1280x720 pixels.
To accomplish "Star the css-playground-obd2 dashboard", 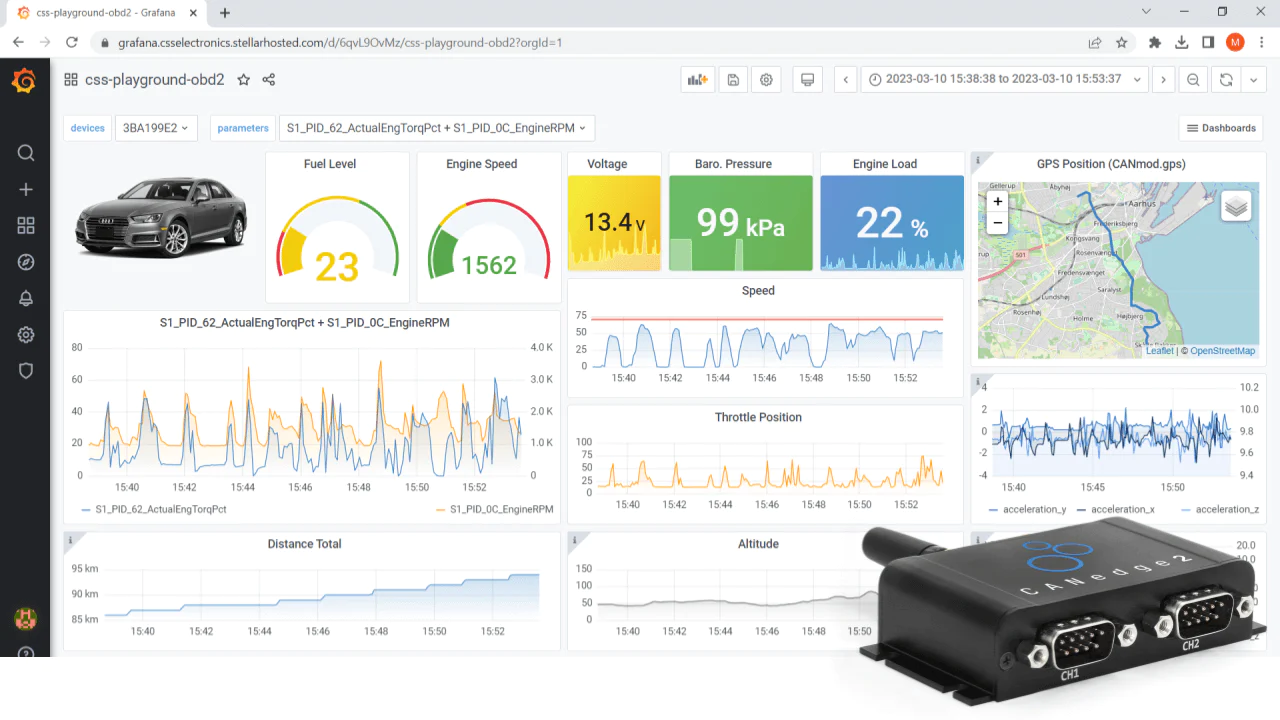I will (244, 80).
